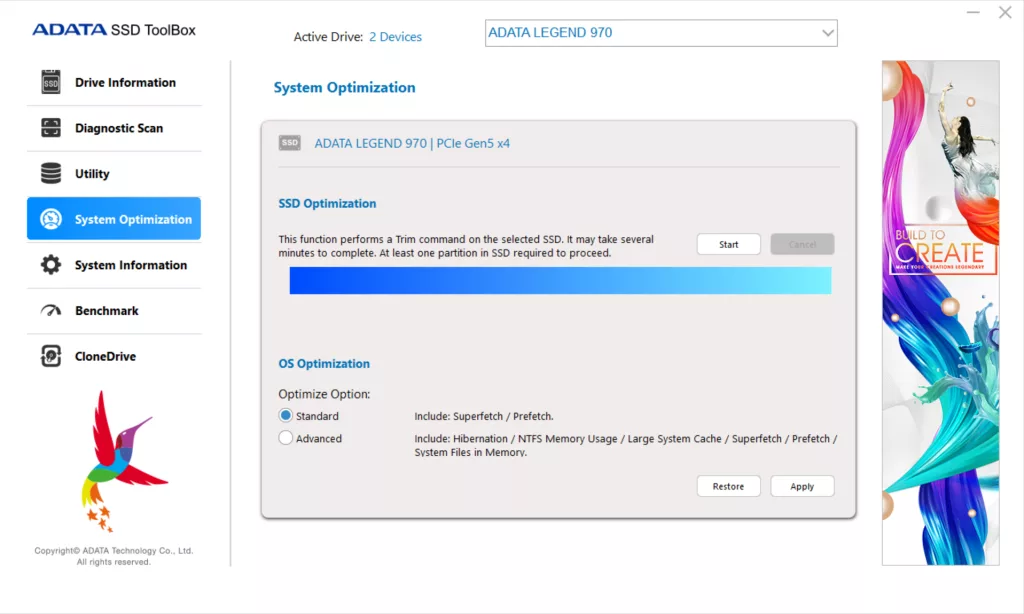
Task: Click the System Optimization gauge icon
Action: click(x=50, y=219)
